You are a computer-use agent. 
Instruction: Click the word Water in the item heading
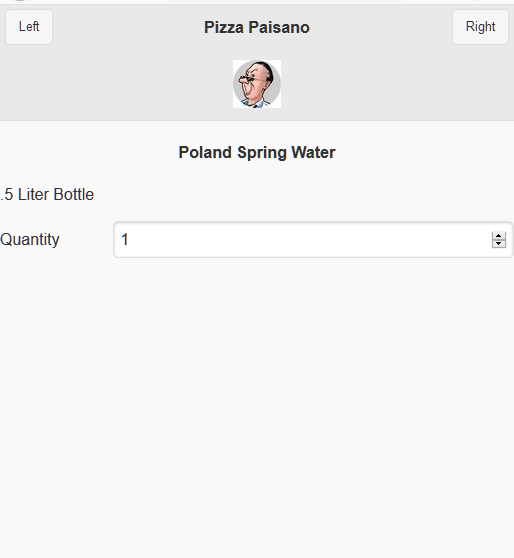click(x=314, y=152)
